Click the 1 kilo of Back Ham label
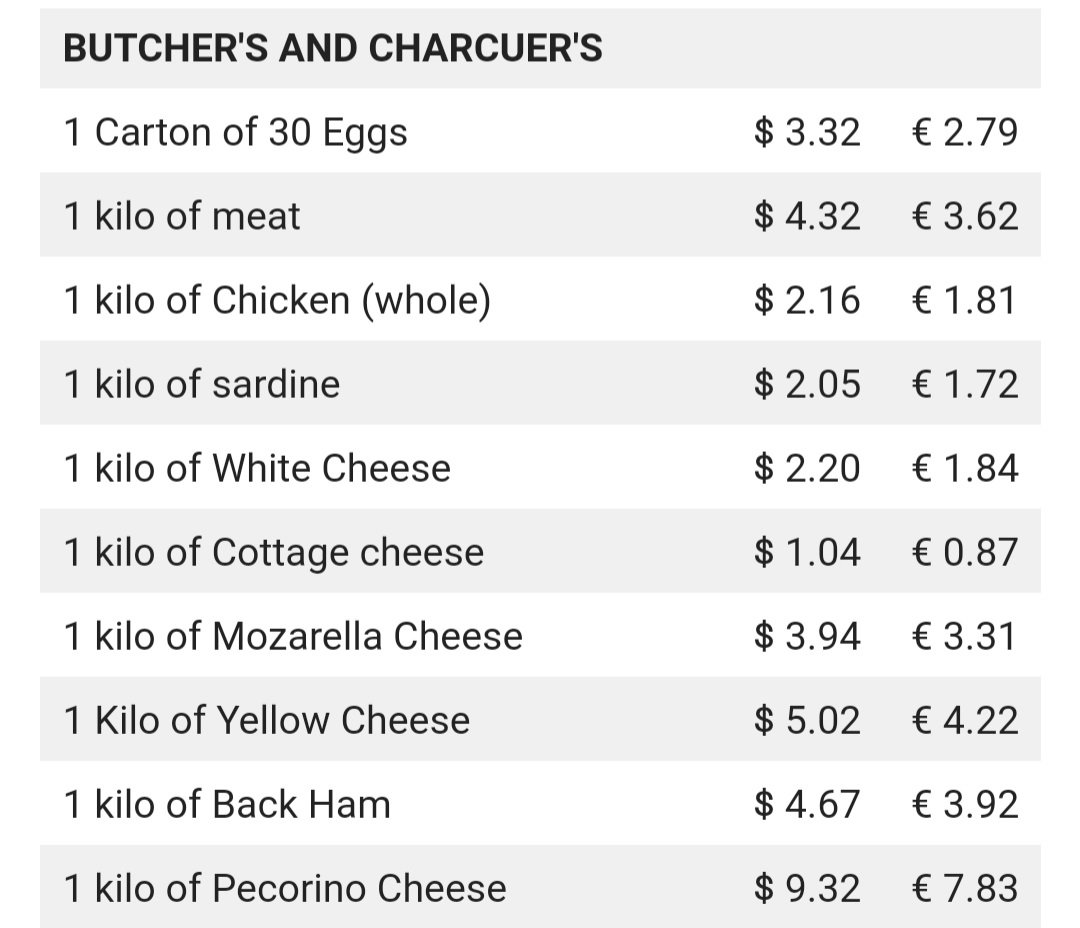Viewport: 1080px width, 928px height. coord(227,804)
